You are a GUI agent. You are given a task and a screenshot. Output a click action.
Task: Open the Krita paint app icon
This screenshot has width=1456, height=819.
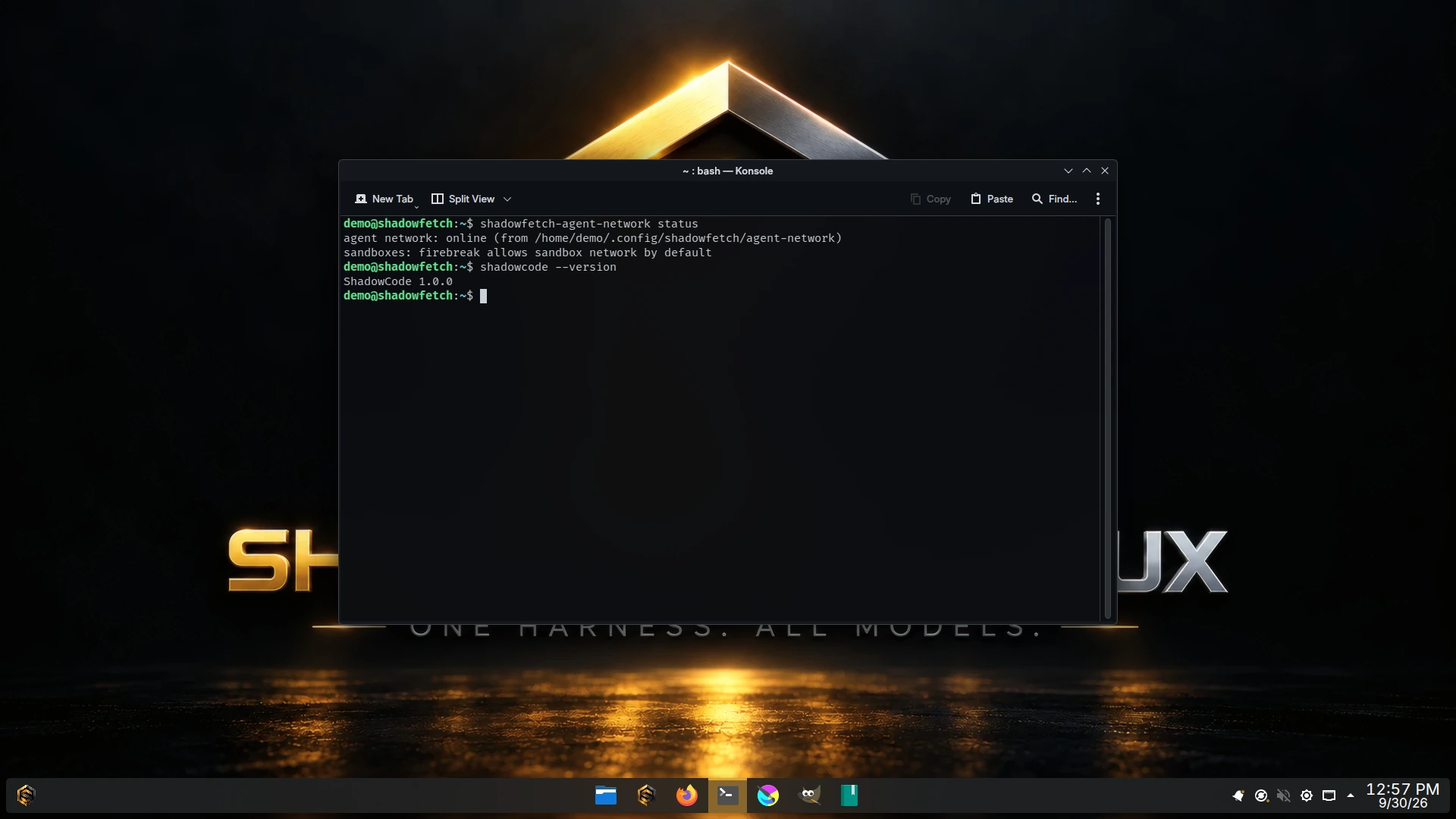768,795
